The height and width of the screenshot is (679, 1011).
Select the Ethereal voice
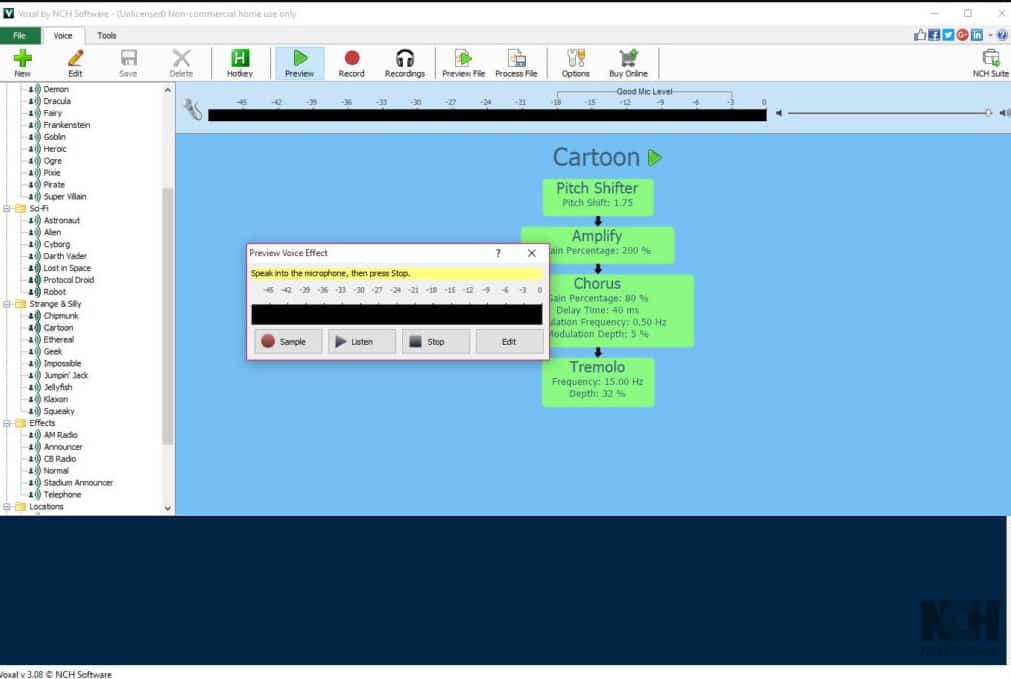pos(59,340)
